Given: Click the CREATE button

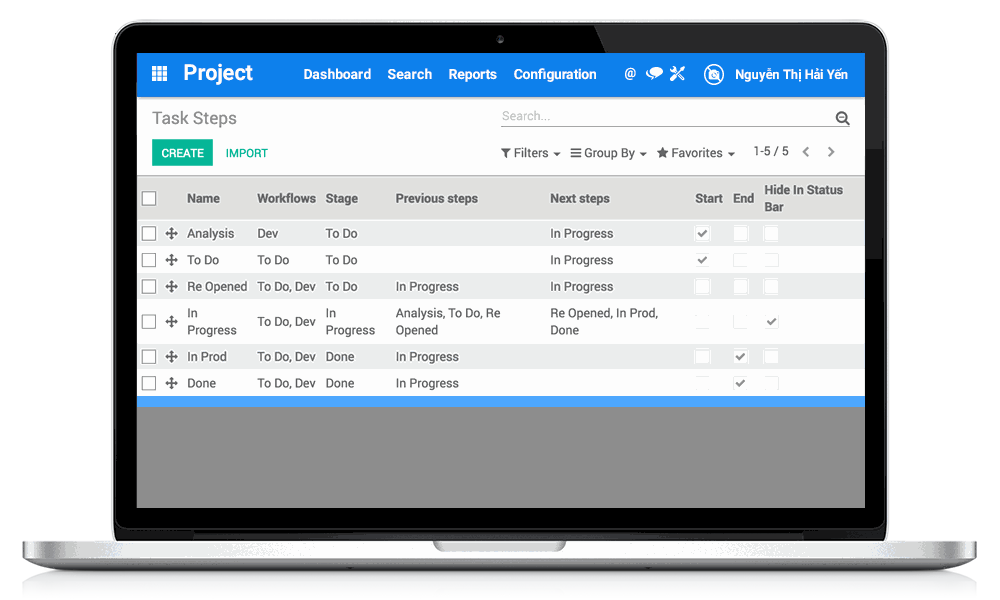Looking at the screenshot, I should click(x=182, y=153).
